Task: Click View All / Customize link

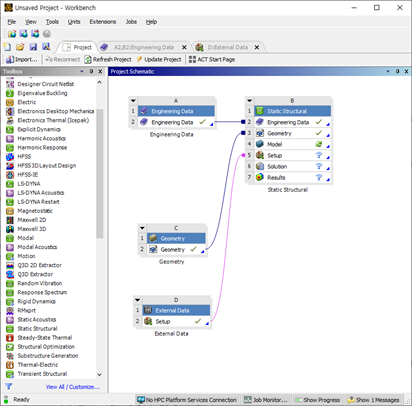Action: pyautogui.click(x=73, y=387)
